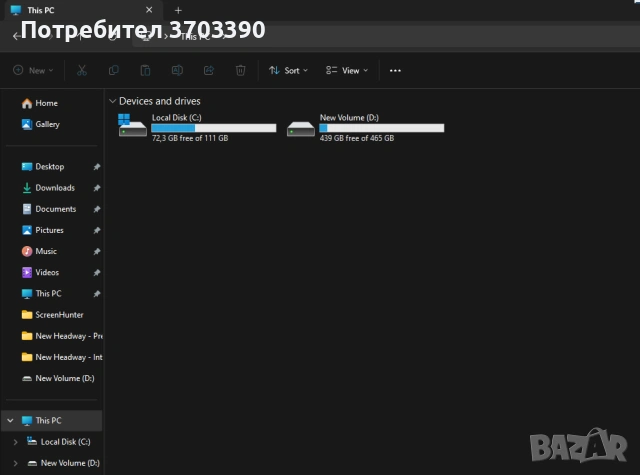Open Gallery in sidebar
640x475 pixels.
(41, 124)
